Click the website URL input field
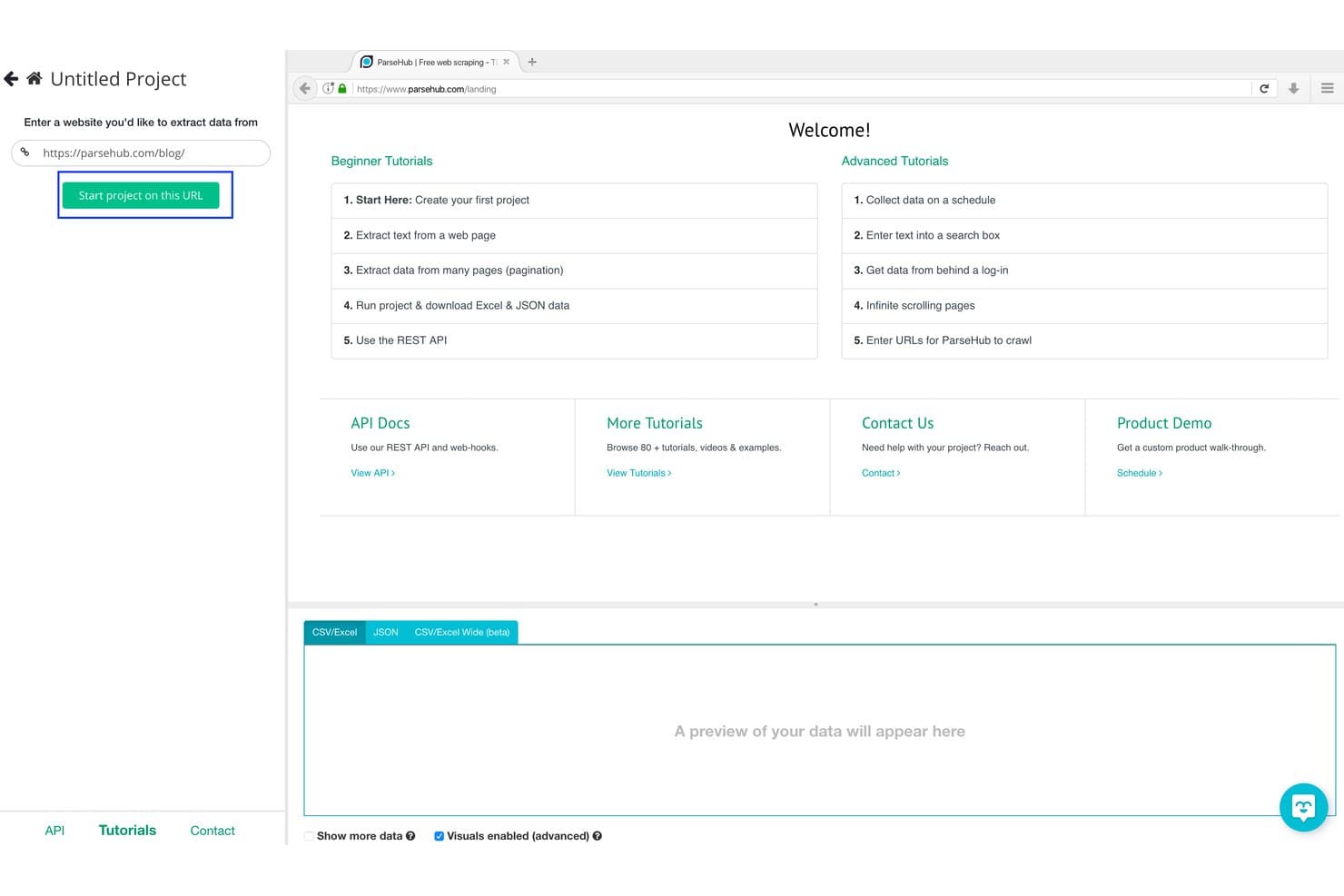The height and width of the screenshot is (896, 1344). click(x=141, y=153)
